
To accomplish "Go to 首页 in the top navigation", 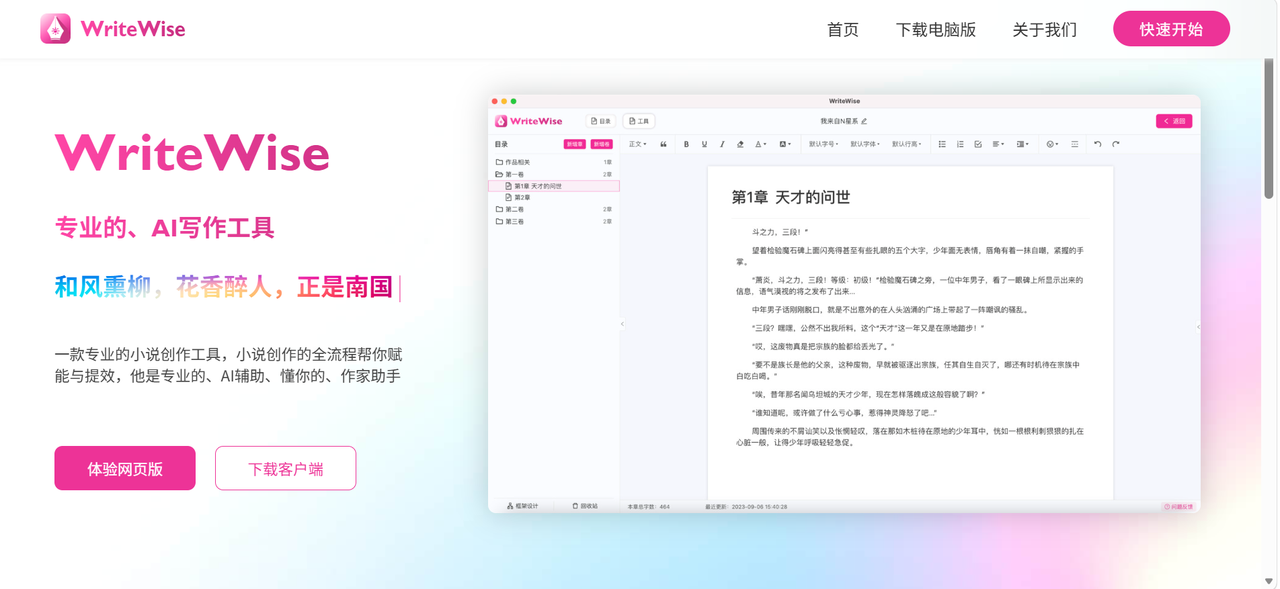I will [843, 30].
